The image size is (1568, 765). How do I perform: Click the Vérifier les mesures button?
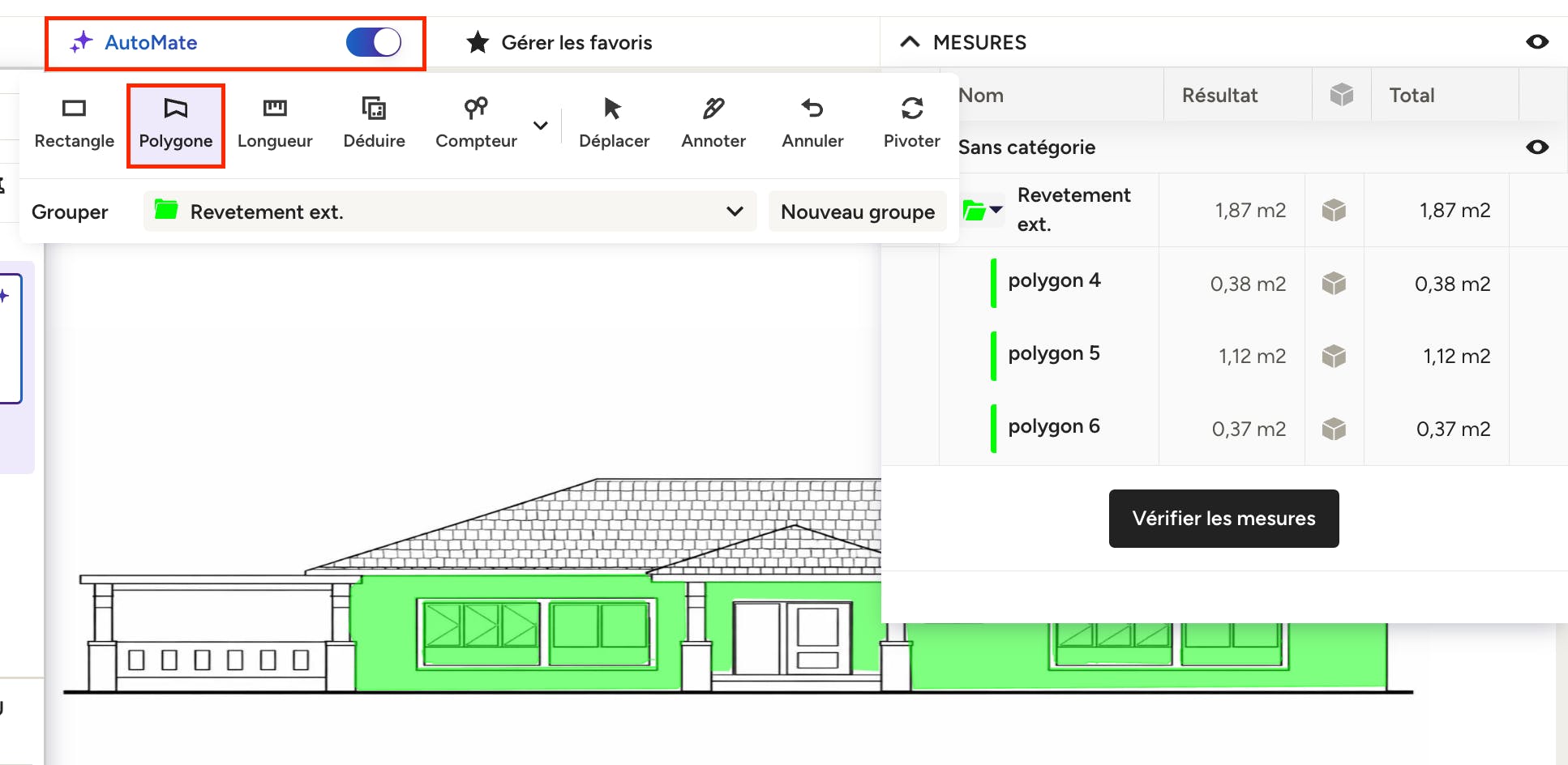coord(1223,519)
